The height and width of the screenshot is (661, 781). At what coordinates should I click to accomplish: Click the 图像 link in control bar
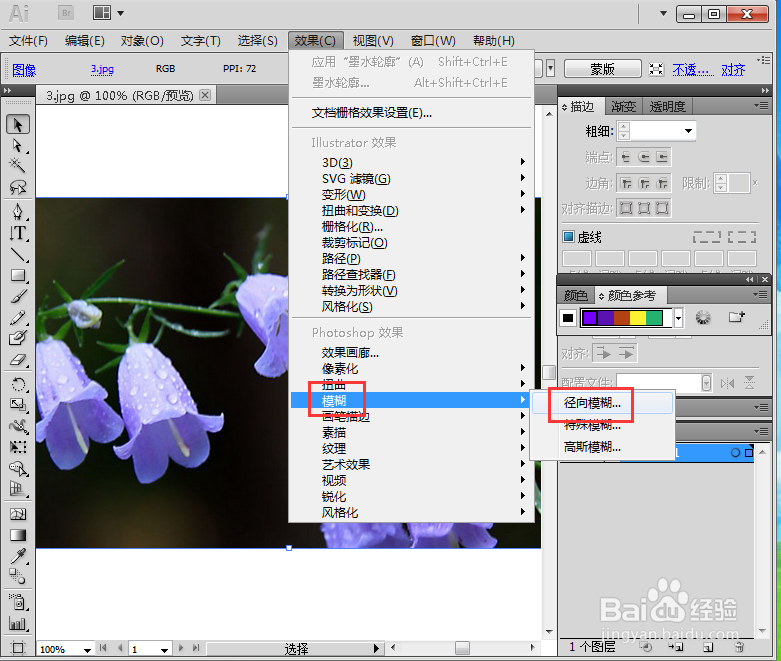[24, 70]
